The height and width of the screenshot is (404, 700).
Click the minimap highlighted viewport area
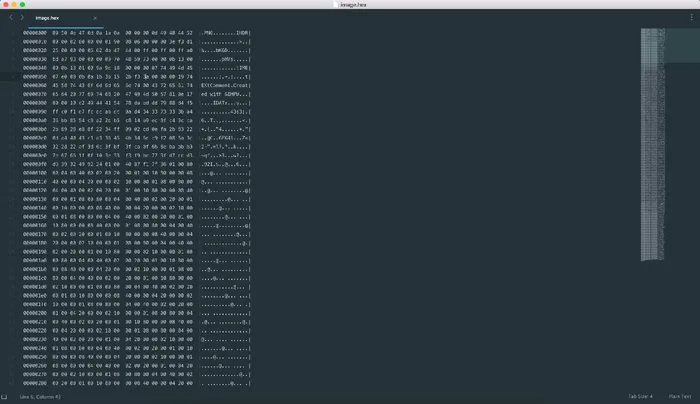(670, 46)
